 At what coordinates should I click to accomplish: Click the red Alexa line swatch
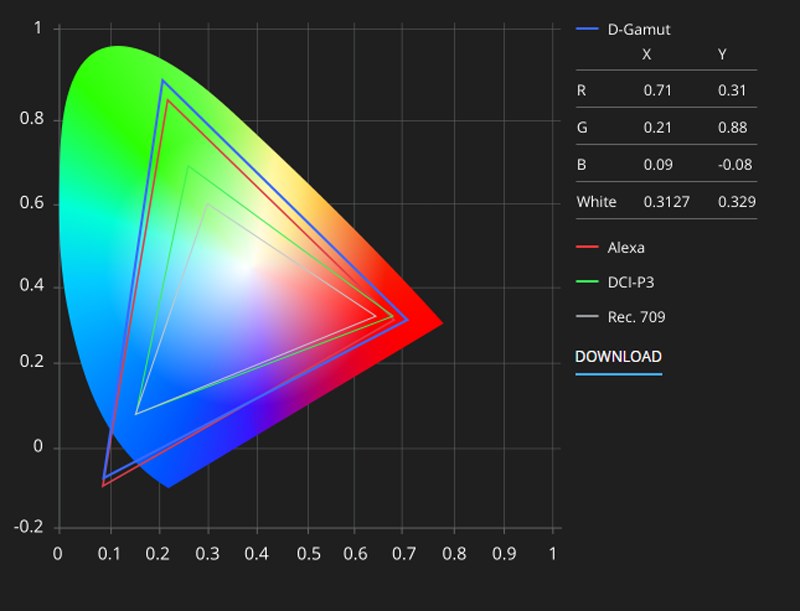click(587, 247)
